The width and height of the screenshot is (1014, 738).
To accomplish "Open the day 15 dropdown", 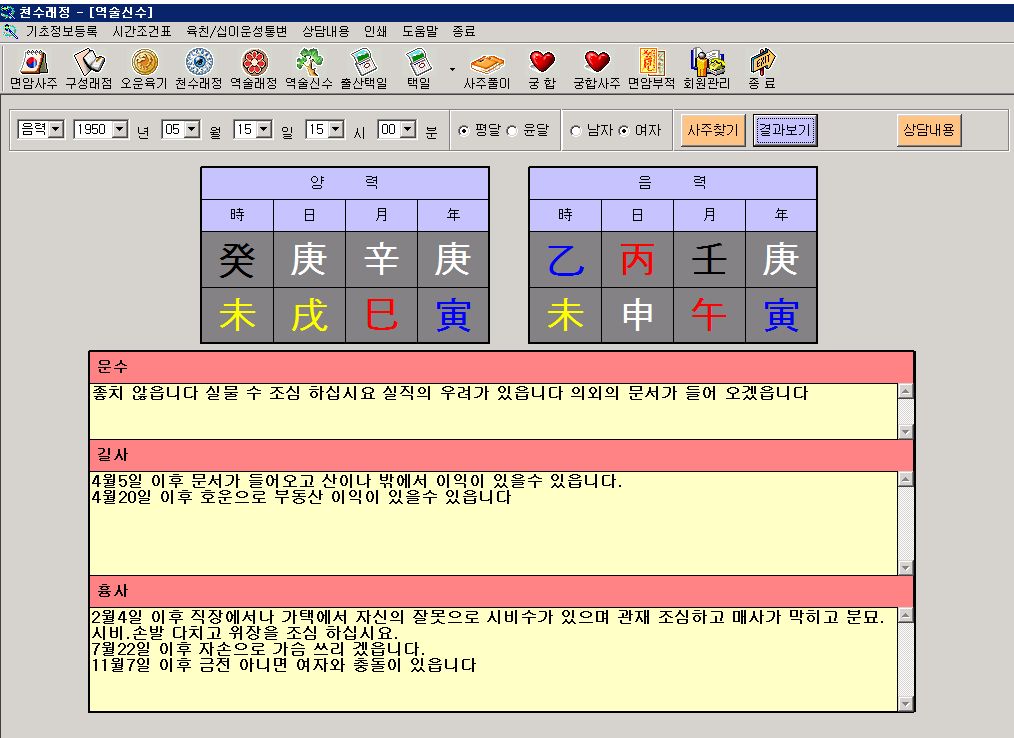I will click(x=264, y=129).
